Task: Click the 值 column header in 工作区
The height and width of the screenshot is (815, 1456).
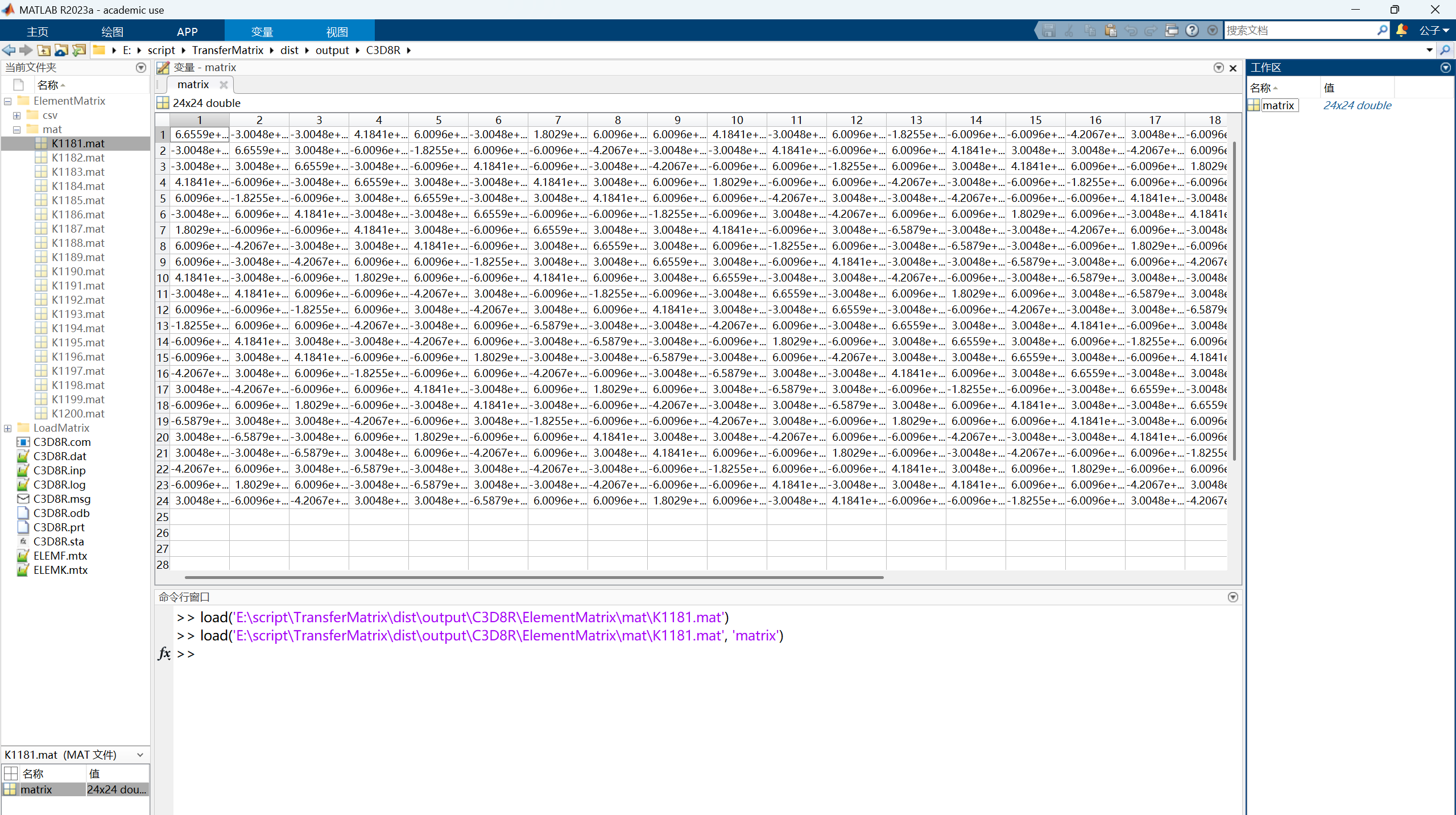Action: tap(1356, 88)
